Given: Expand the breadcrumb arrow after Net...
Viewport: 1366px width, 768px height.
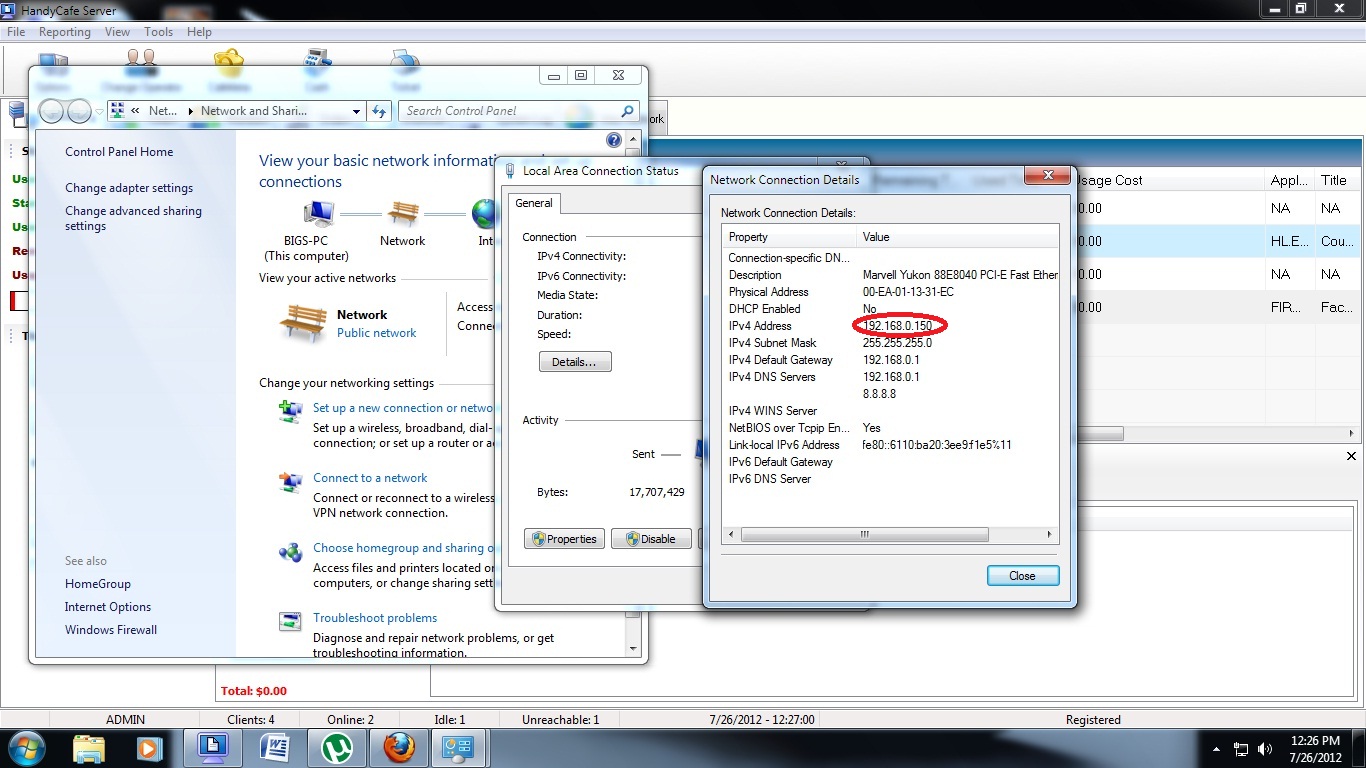Looking at the screenshot, I should (x=190, y=111).
